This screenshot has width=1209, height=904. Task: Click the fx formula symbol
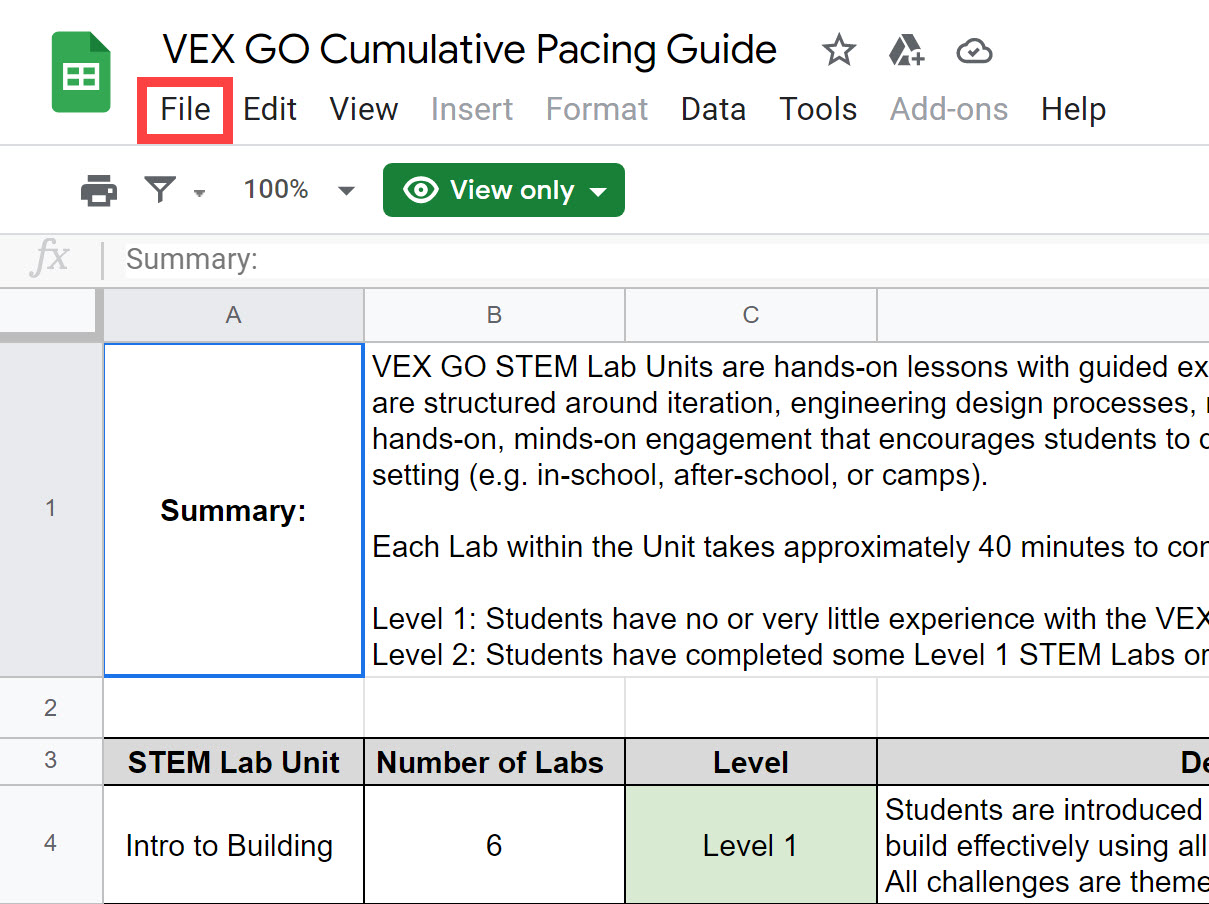coord(49,259)
